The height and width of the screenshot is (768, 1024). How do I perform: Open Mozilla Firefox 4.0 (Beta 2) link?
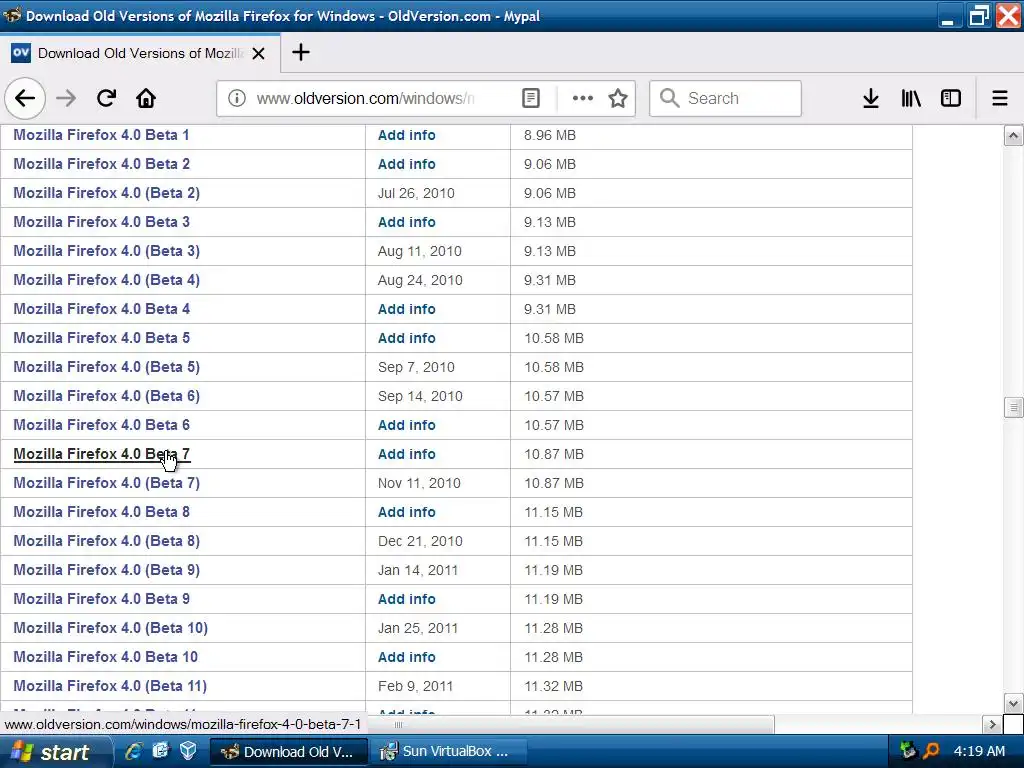tap(106, 193)
